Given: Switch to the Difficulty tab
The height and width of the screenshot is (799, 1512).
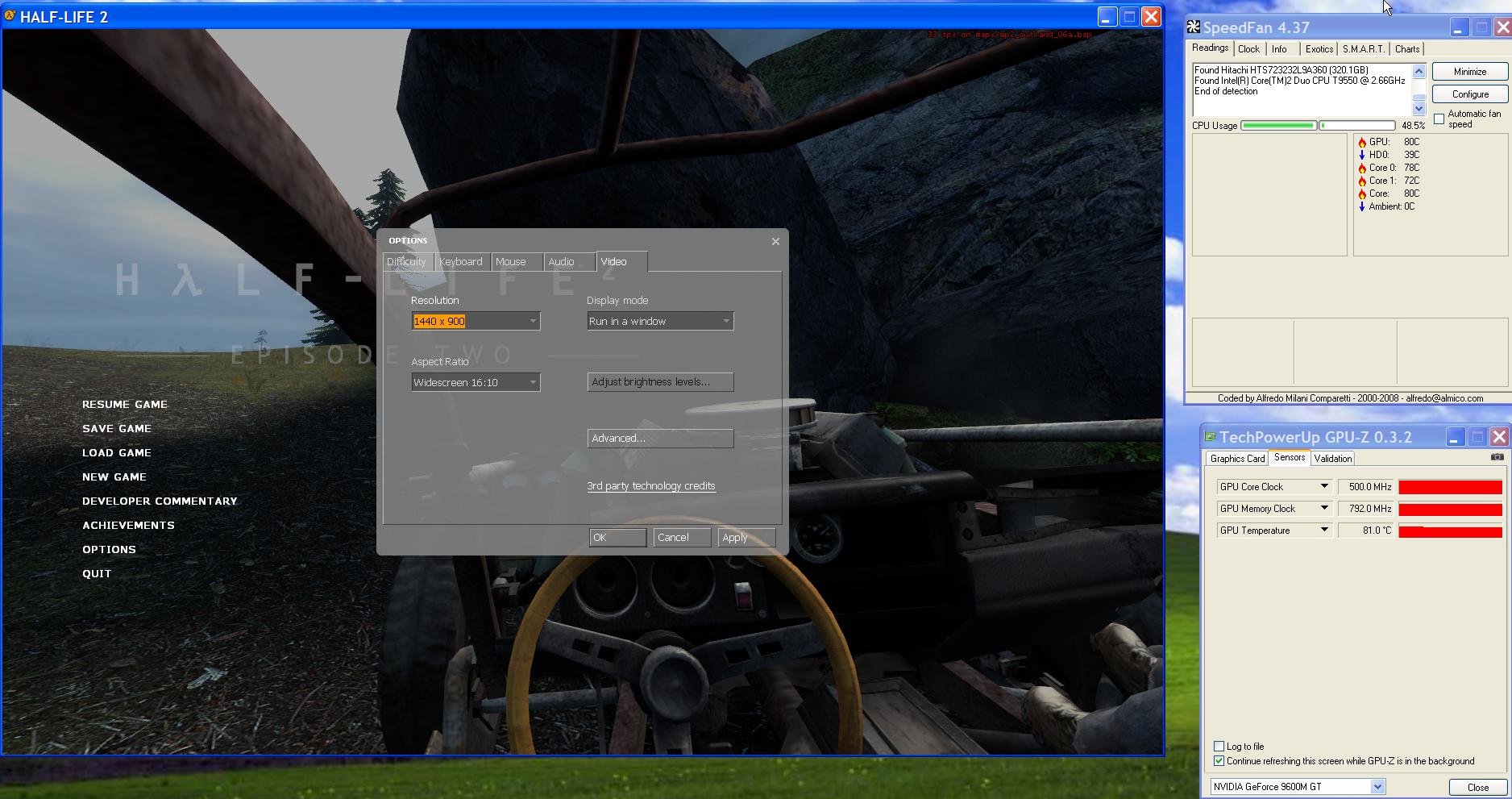Looking at the screenshot, I should (x=407, y=262).
